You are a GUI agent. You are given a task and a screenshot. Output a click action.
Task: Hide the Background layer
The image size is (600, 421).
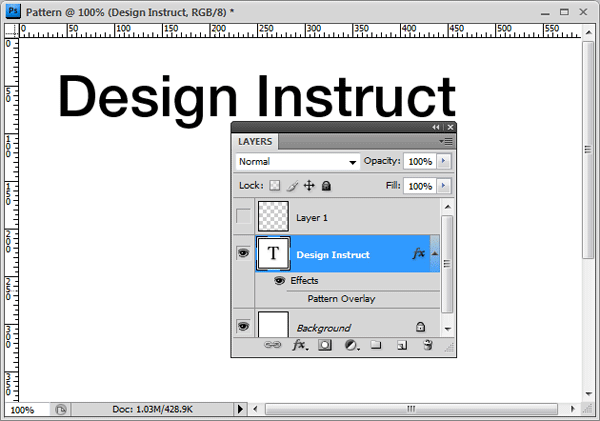tap(243, 326)
